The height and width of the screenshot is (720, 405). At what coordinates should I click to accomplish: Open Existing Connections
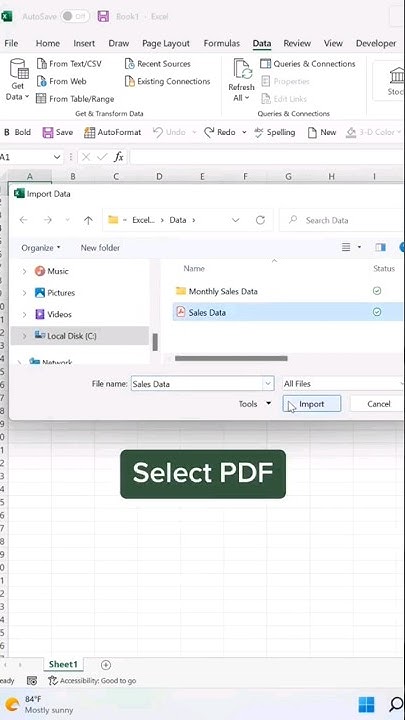[x=167, y=81]
